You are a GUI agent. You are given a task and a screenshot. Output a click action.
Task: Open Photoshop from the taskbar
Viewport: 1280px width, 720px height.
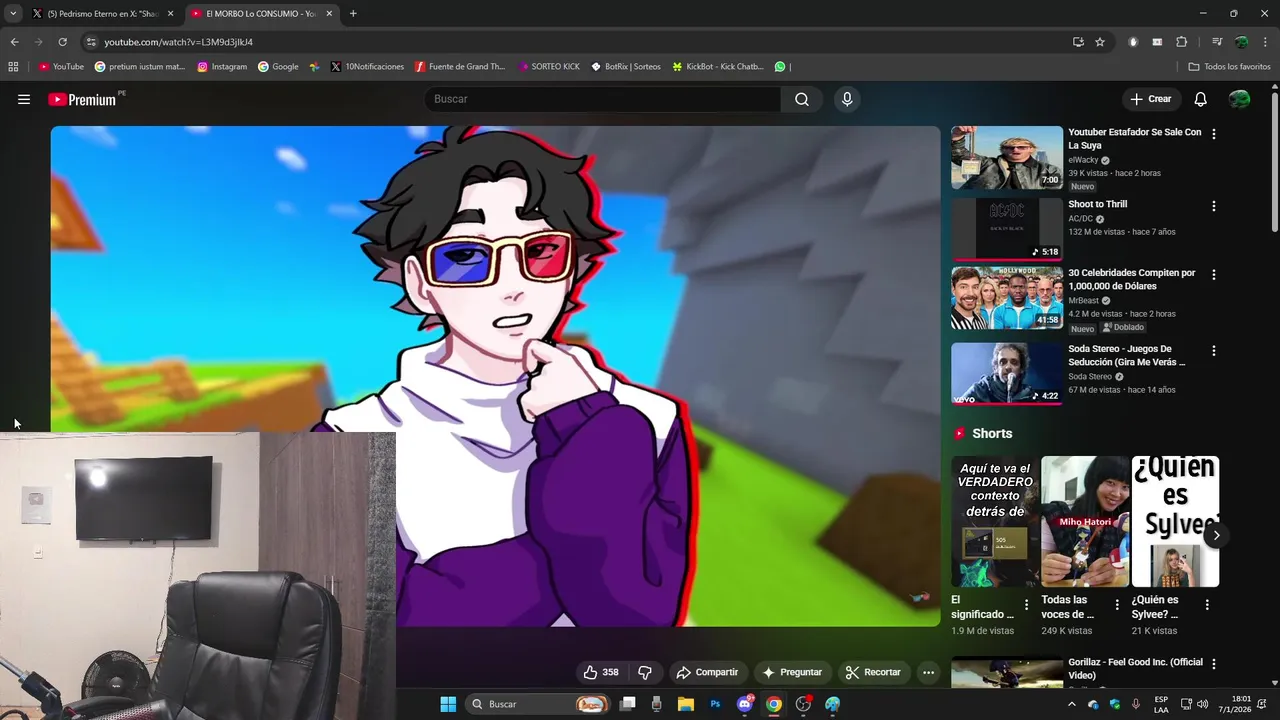[x=715, y=704]
